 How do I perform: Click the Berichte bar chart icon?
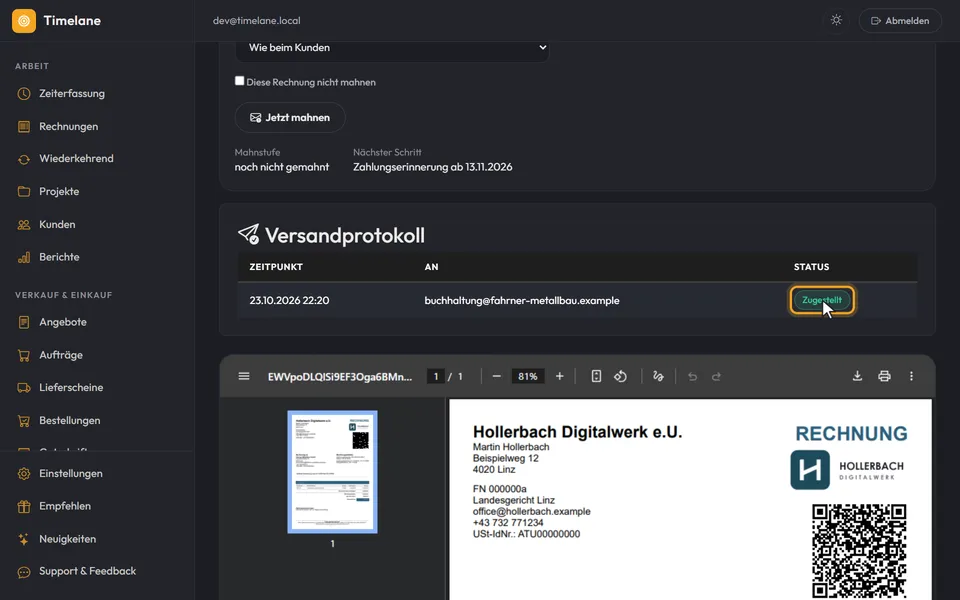24,258
